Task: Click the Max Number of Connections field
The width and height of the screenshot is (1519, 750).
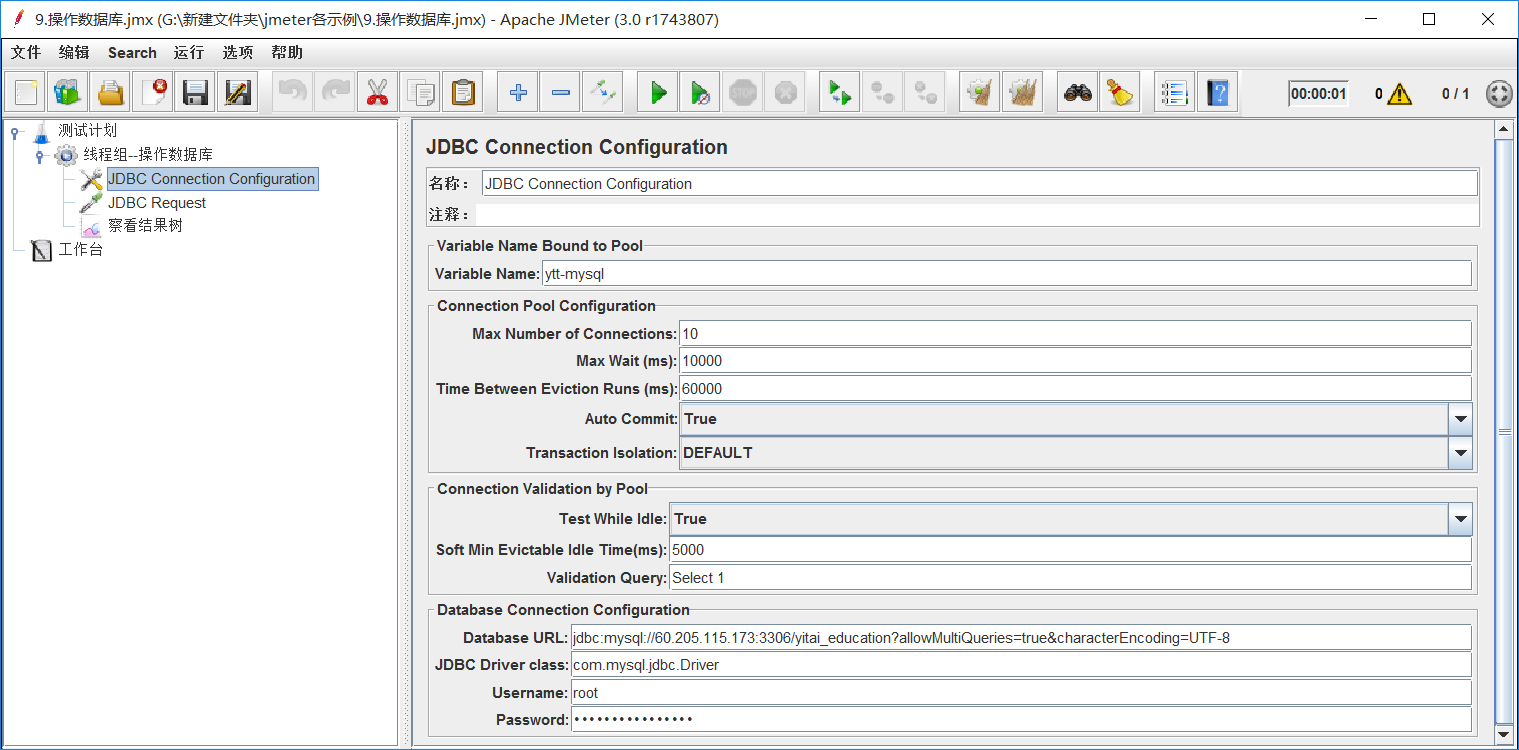Action: [1075, 333]
